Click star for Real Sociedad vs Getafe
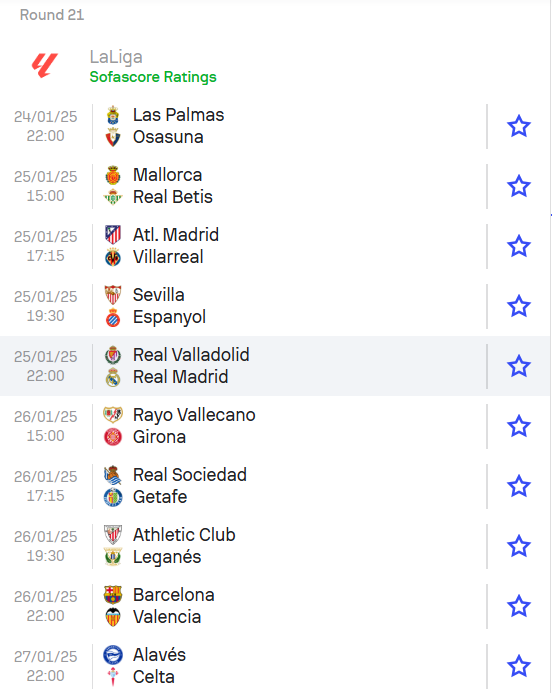This screenshot has height=693, width=552. pyautogui.click(x=518, y=486)
